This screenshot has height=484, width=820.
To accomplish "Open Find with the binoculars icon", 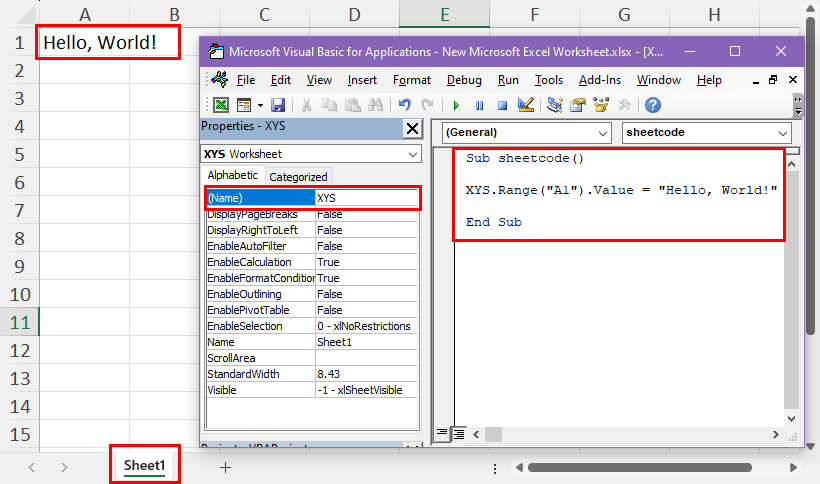I will click(375, 105).
